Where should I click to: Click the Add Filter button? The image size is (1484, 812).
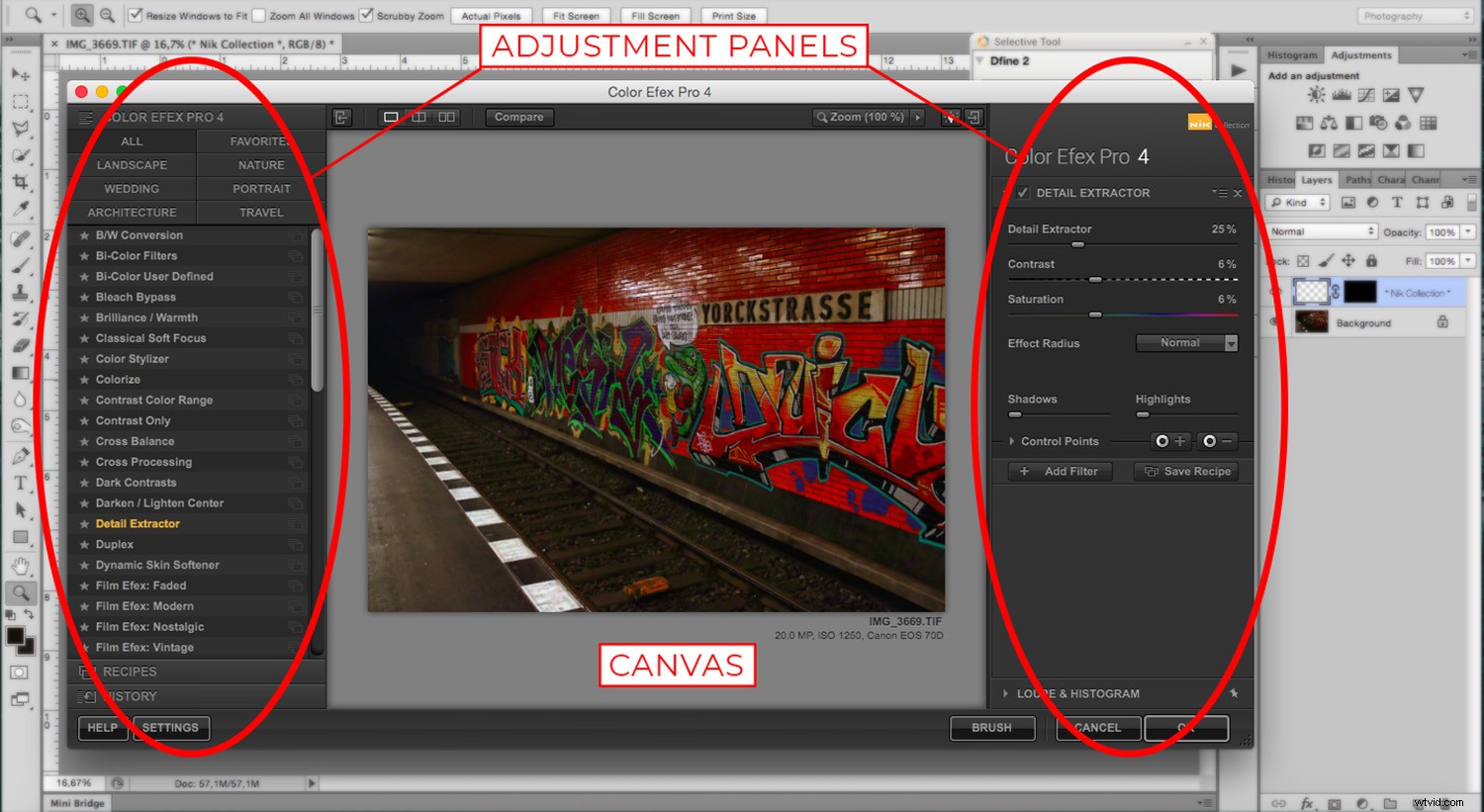(x=1059, y=471)
